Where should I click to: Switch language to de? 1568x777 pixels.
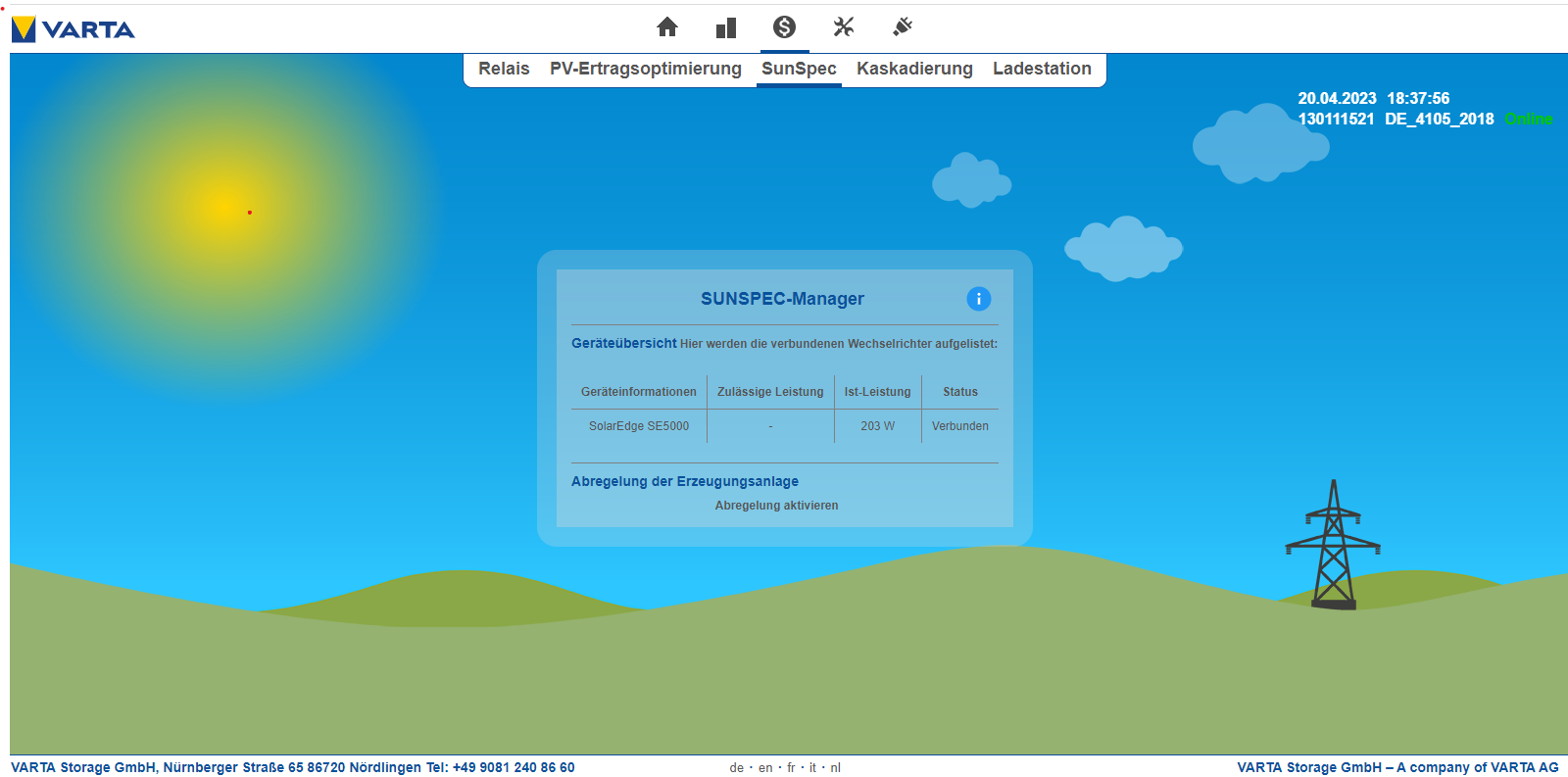(737, 768)
